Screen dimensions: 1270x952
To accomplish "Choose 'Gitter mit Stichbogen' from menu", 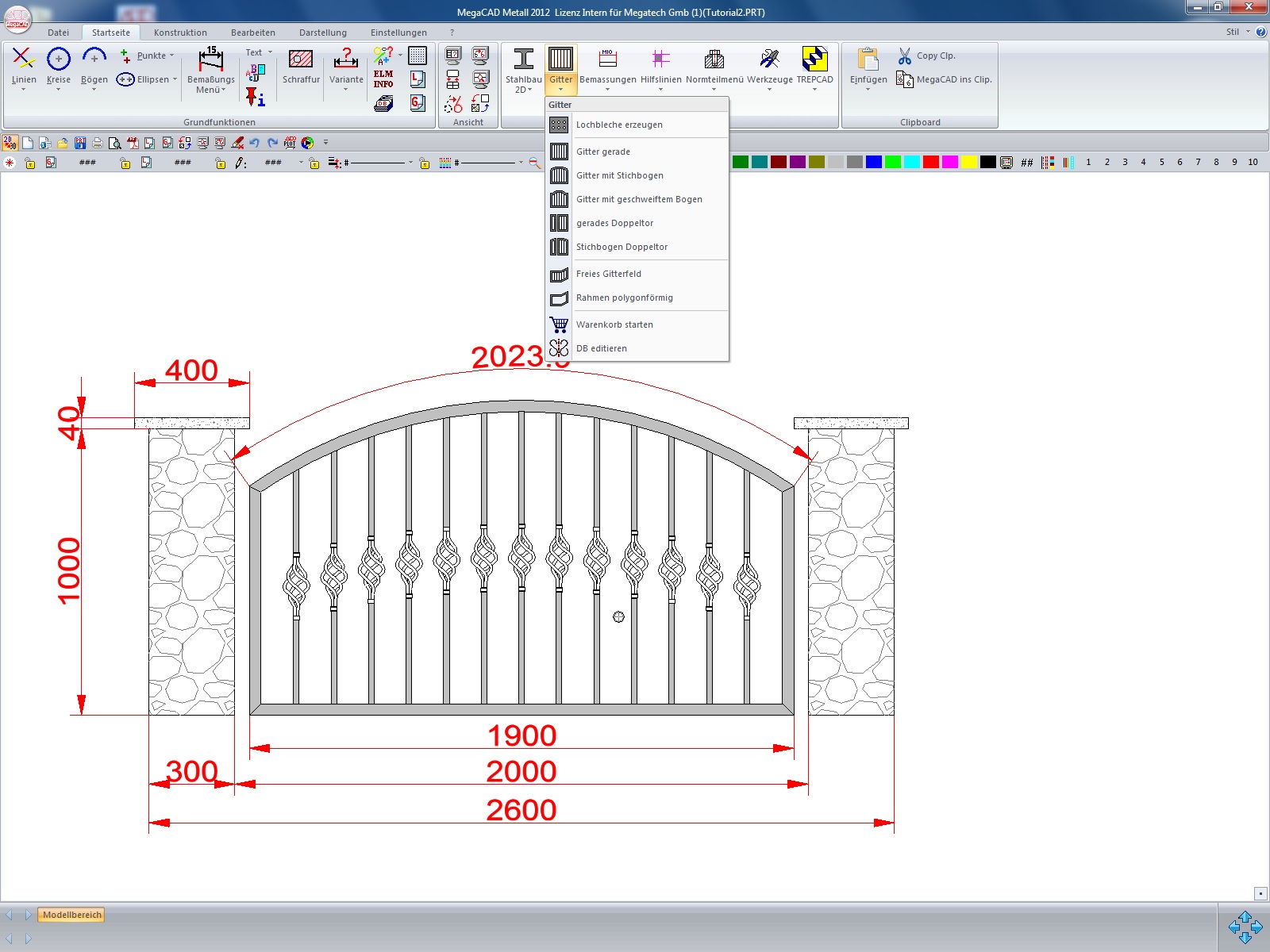I will click(619, 175).
